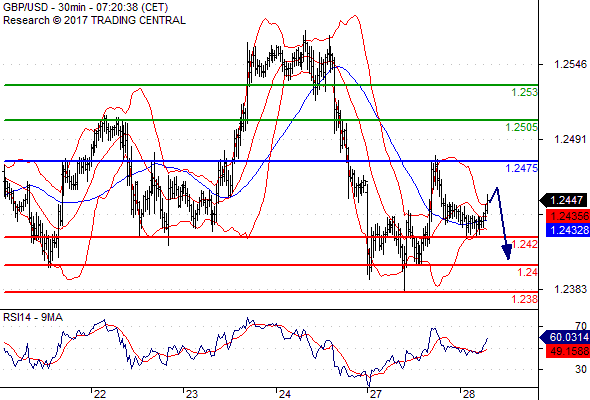Click the 1.253 green resistance label
590x400 pixels.
tap(524, 92)
